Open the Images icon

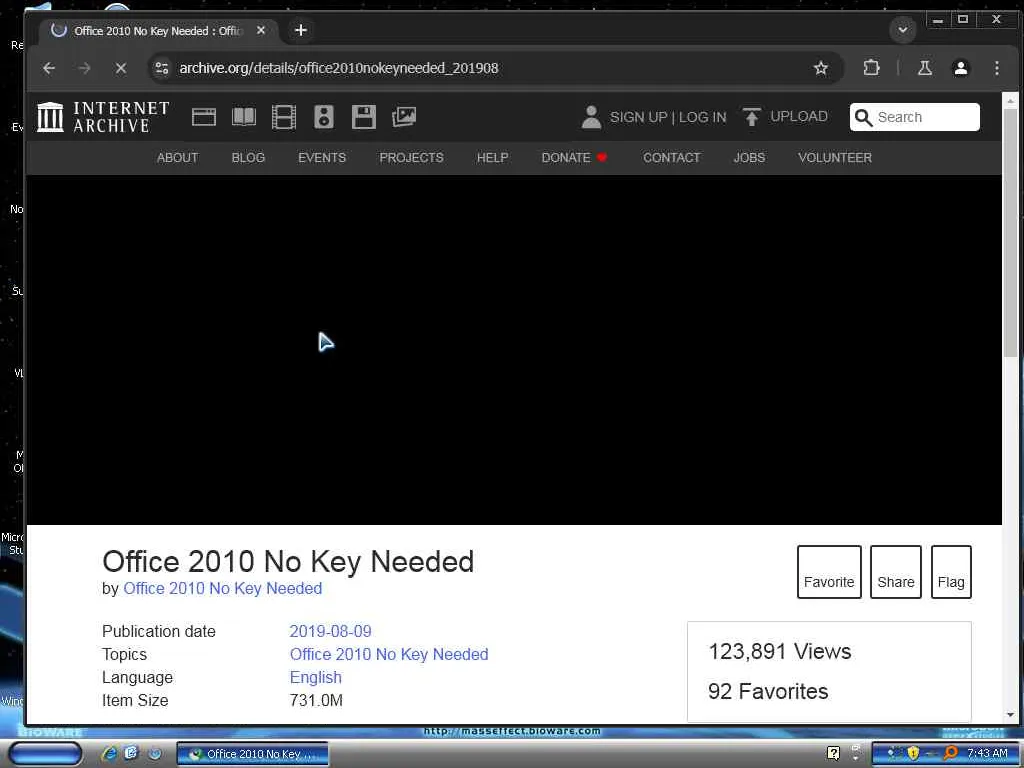coord(404,118)
